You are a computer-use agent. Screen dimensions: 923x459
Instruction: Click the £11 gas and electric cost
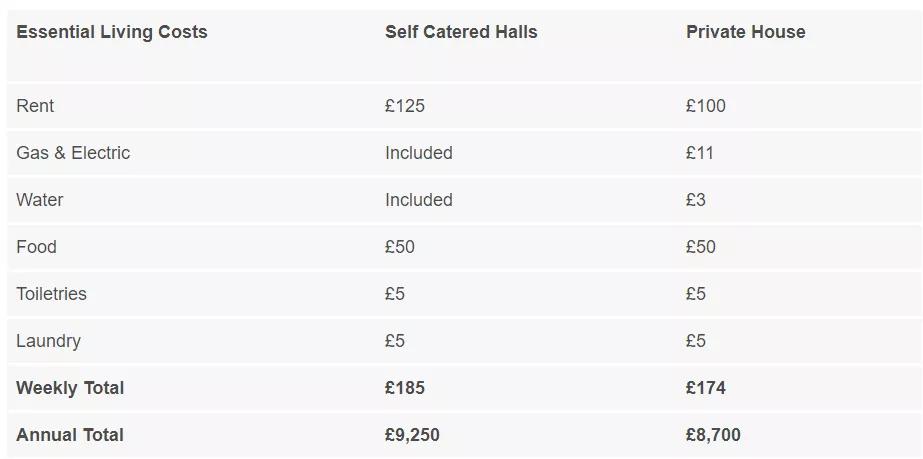pyautogui.click(x=699, y=153)
